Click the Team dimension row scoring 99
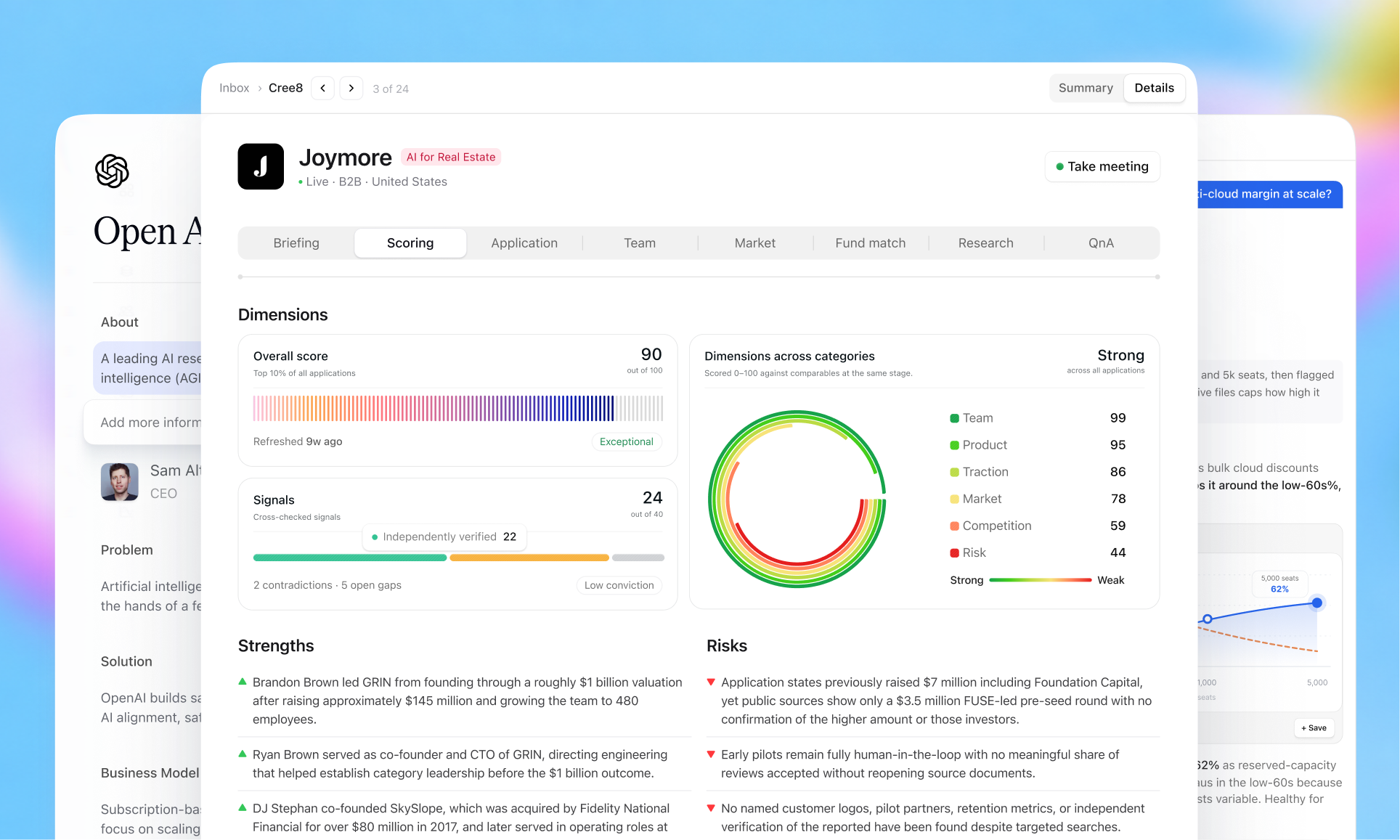The height and width of the screenshot is (840, 1400). (x=1038, y=418)
